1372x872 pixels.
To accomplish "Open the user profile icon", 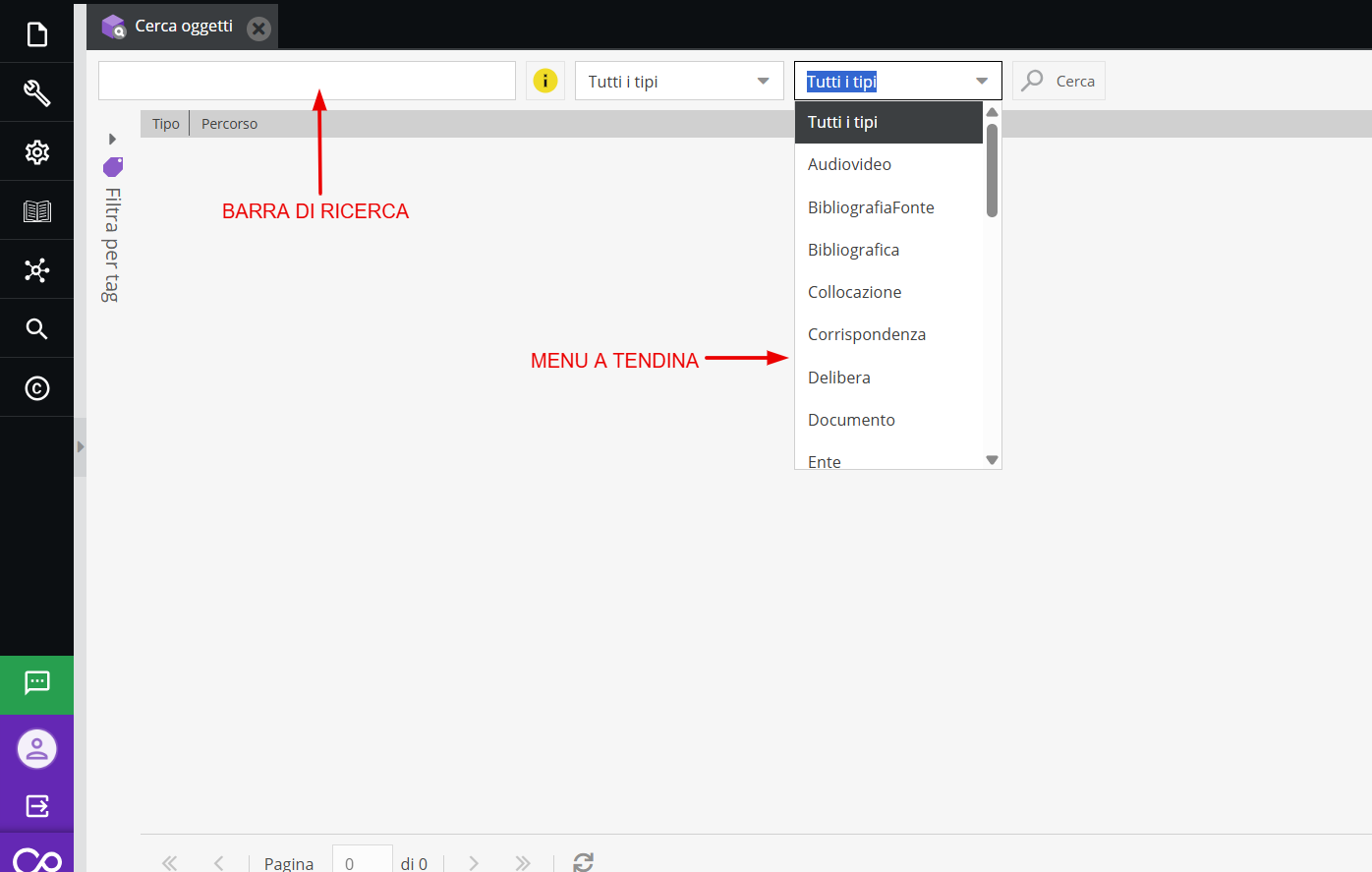I will pos(36,749).
